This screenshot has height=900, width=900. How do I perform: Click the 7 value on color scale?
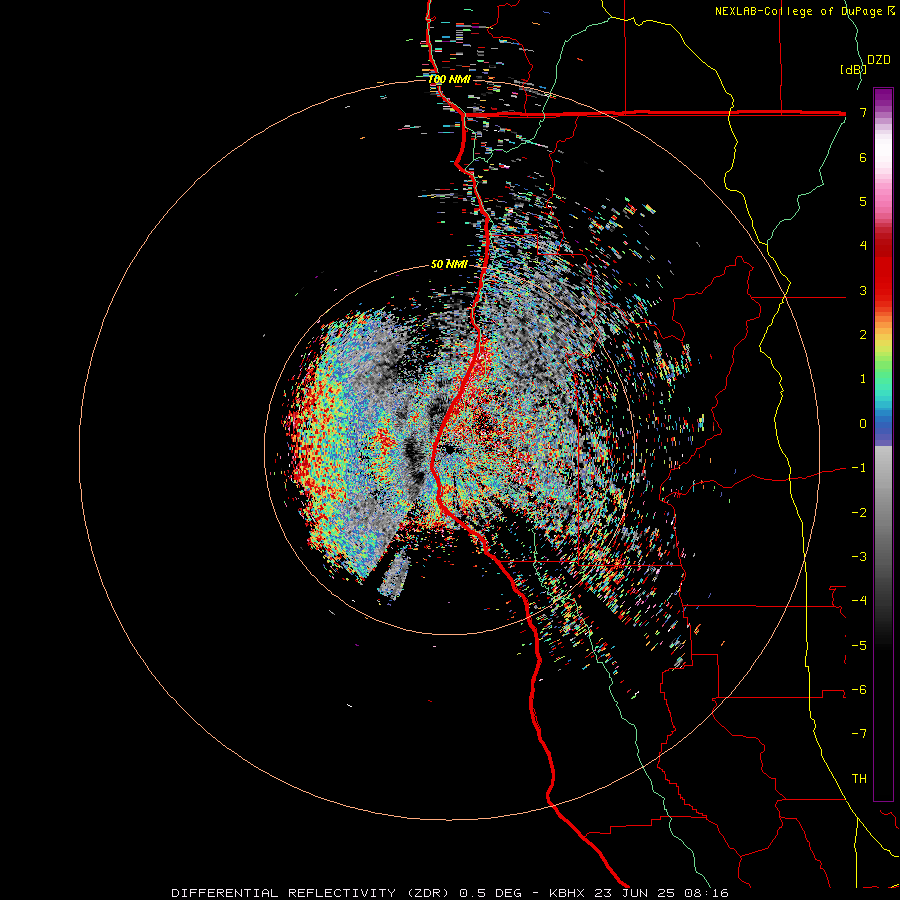863,112
